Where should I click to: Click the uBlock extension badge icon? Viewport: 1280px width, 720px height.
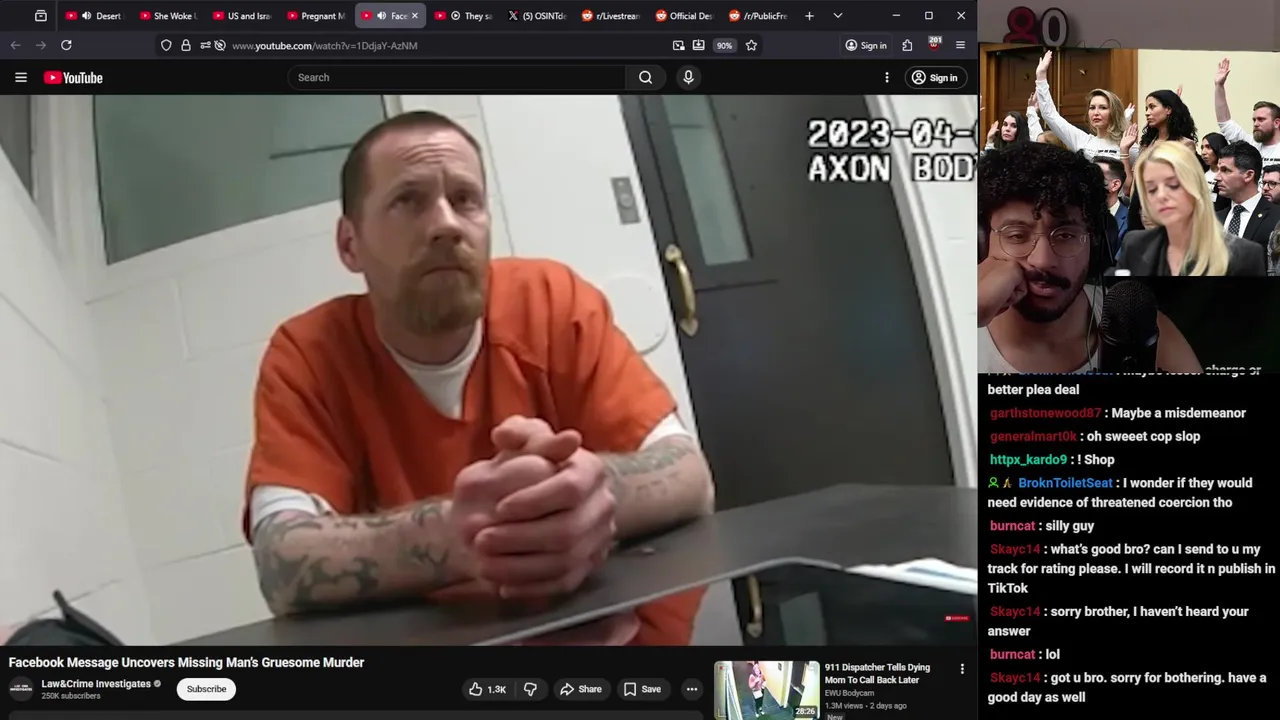click(x=934, y=44)
